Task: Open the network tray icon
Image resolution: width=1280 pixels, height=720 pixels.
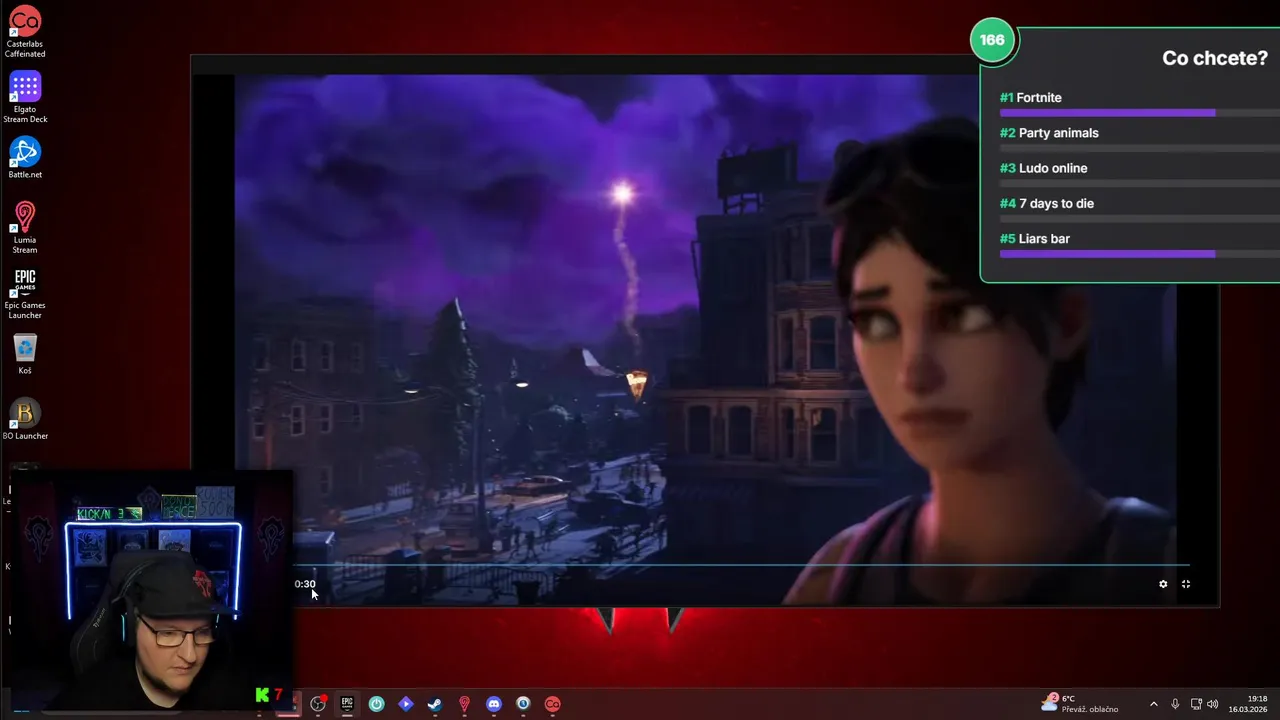Action: pos(1196,704)
